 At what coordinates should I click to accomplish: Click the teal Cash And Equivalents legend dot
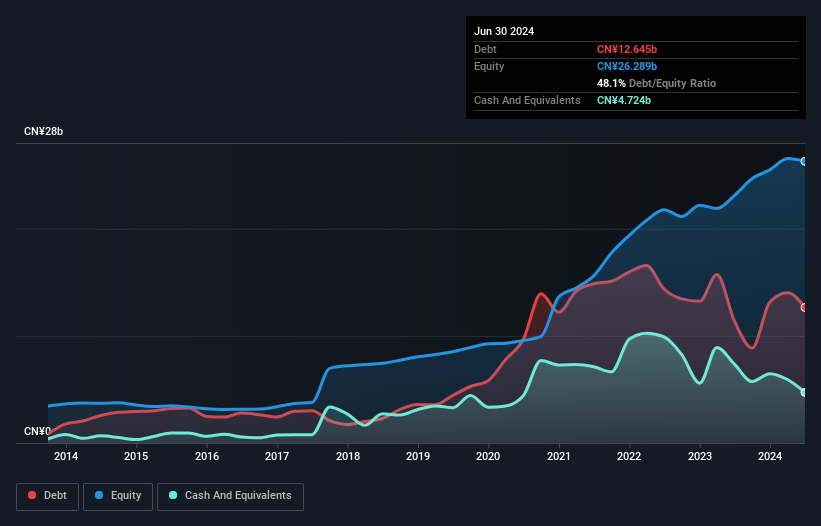tap(173, 495)
